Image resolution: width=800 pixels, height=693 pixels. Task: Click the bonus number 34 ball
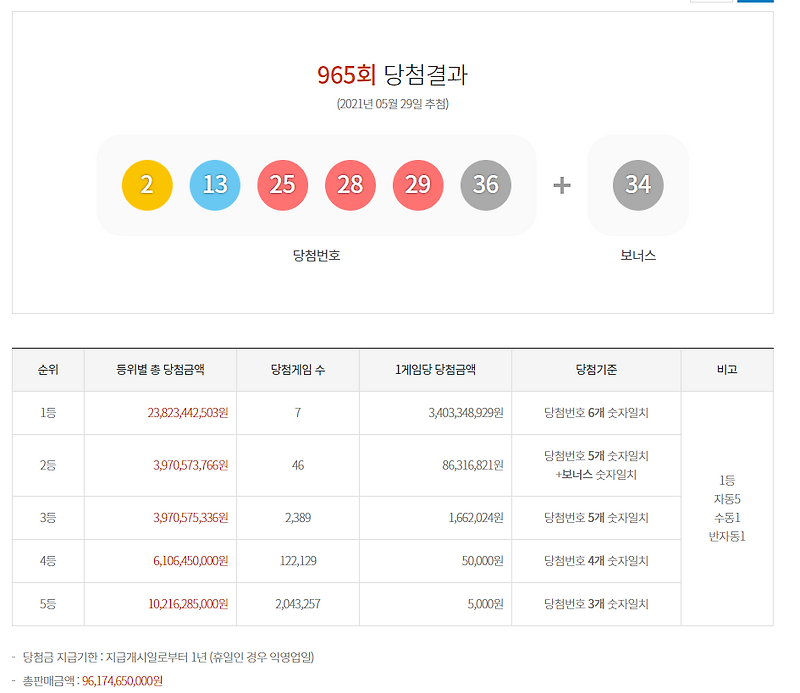(x=638, y=185)
